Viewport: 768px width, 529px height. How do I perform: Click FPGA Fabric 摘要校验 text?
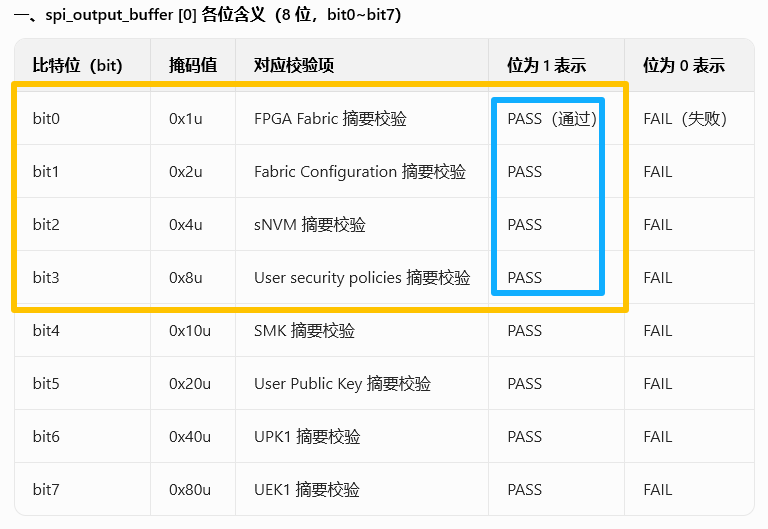point(330,119)
